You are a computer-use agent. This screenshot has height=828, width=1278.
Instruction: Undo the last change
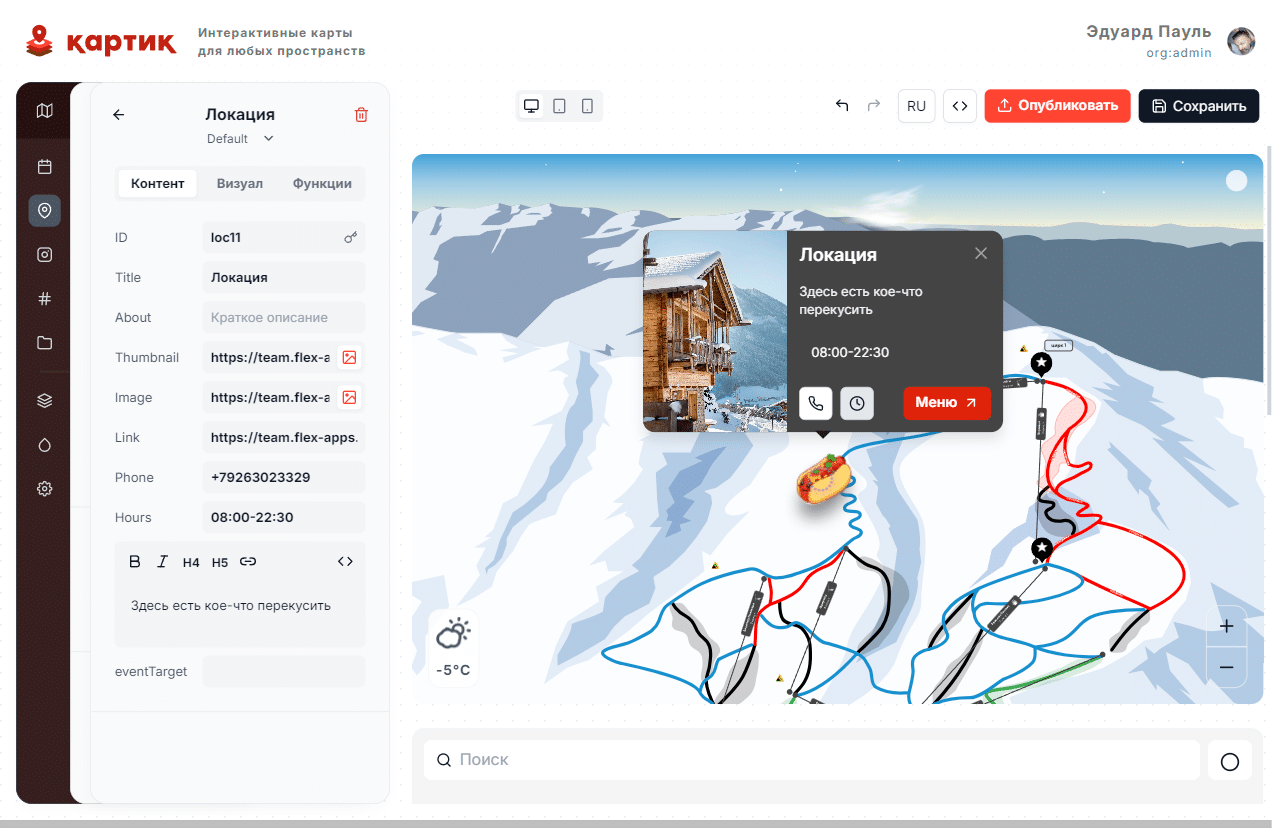[842, 106]
